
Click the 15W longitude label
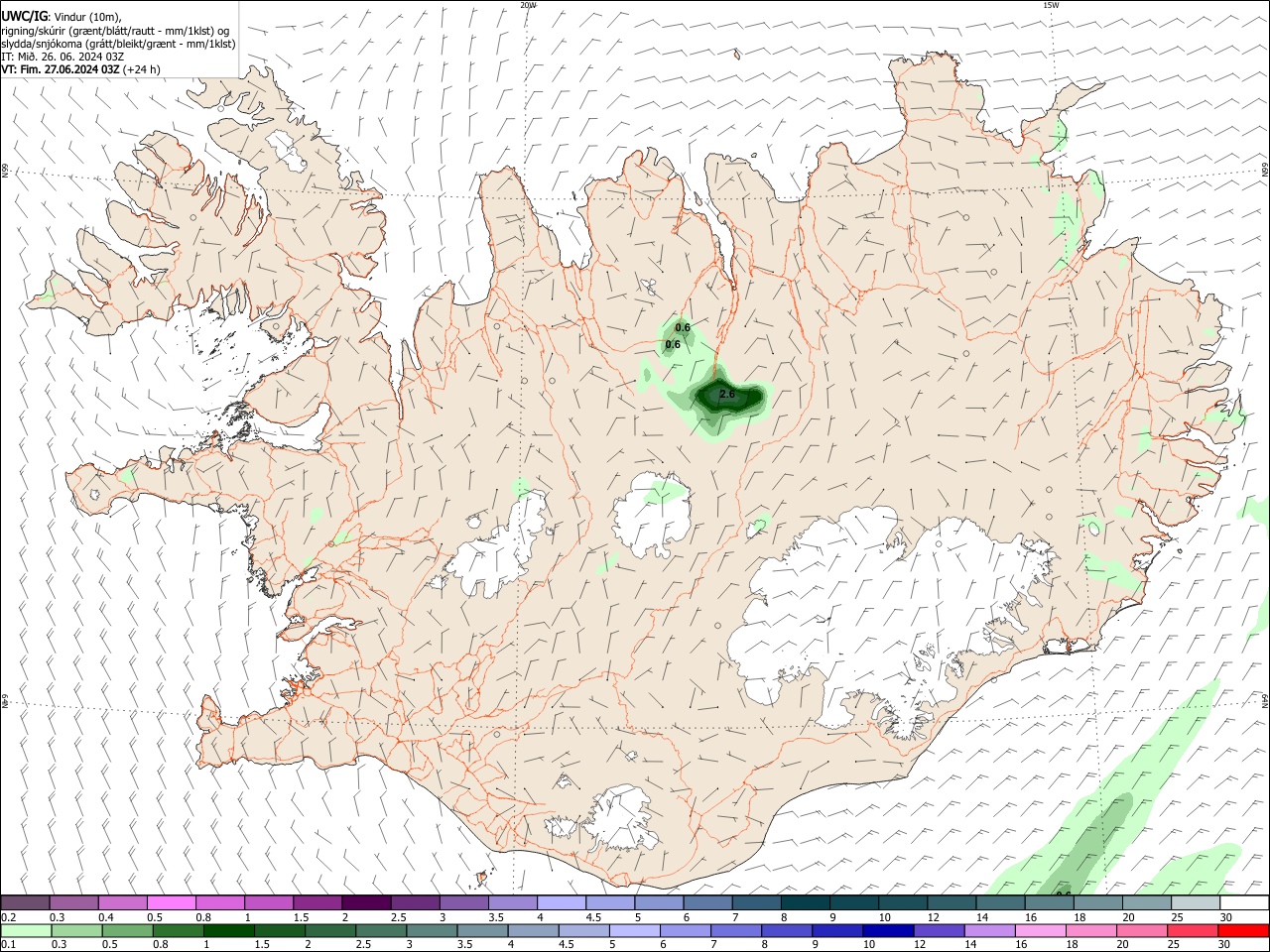tap(1051, 5)
